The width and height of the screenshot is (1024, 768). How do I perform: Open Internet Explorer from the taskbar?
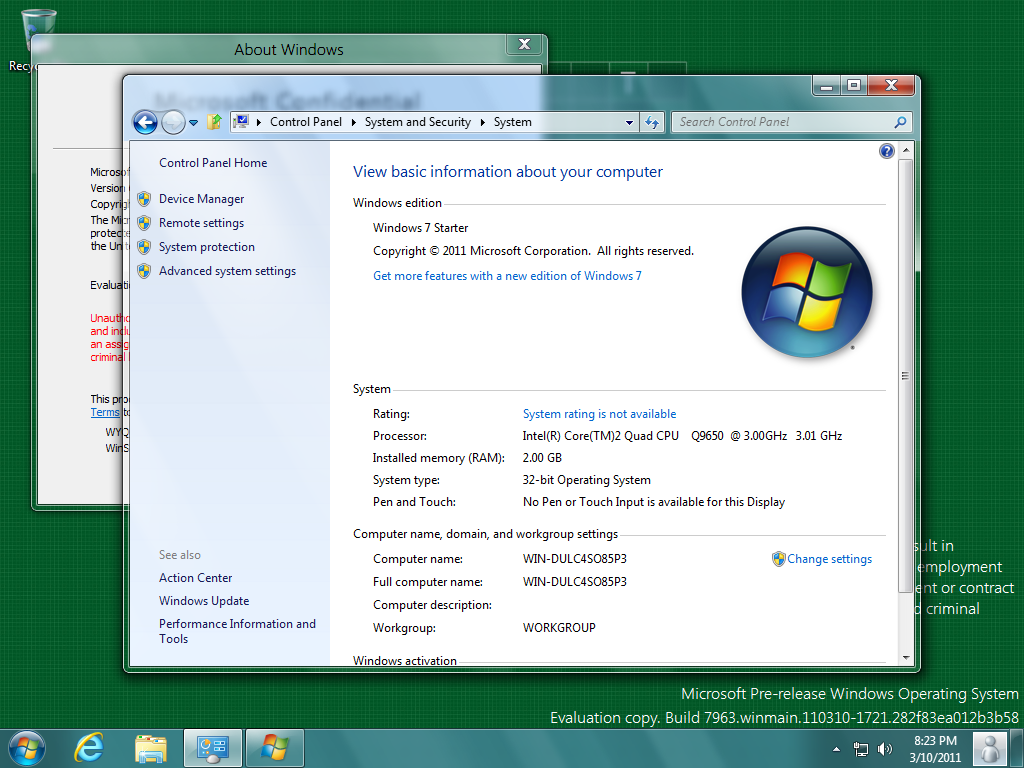pyautogui.click(x=90, y=747)
